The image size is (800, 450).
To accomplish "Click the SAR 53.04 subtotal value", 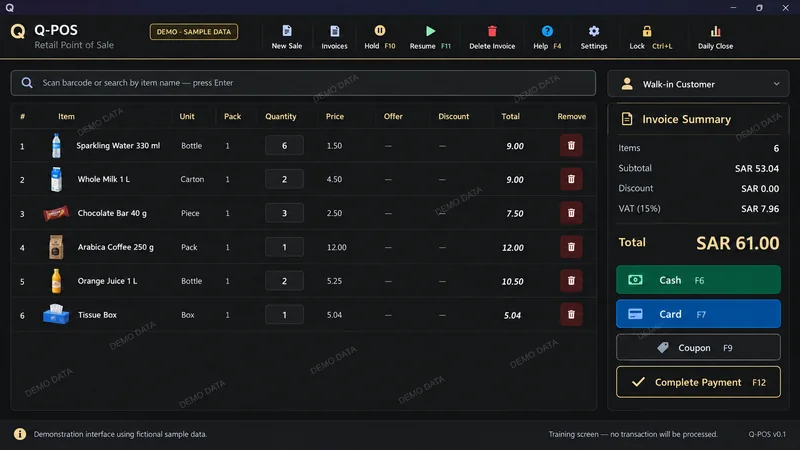I will coord(757,168).
